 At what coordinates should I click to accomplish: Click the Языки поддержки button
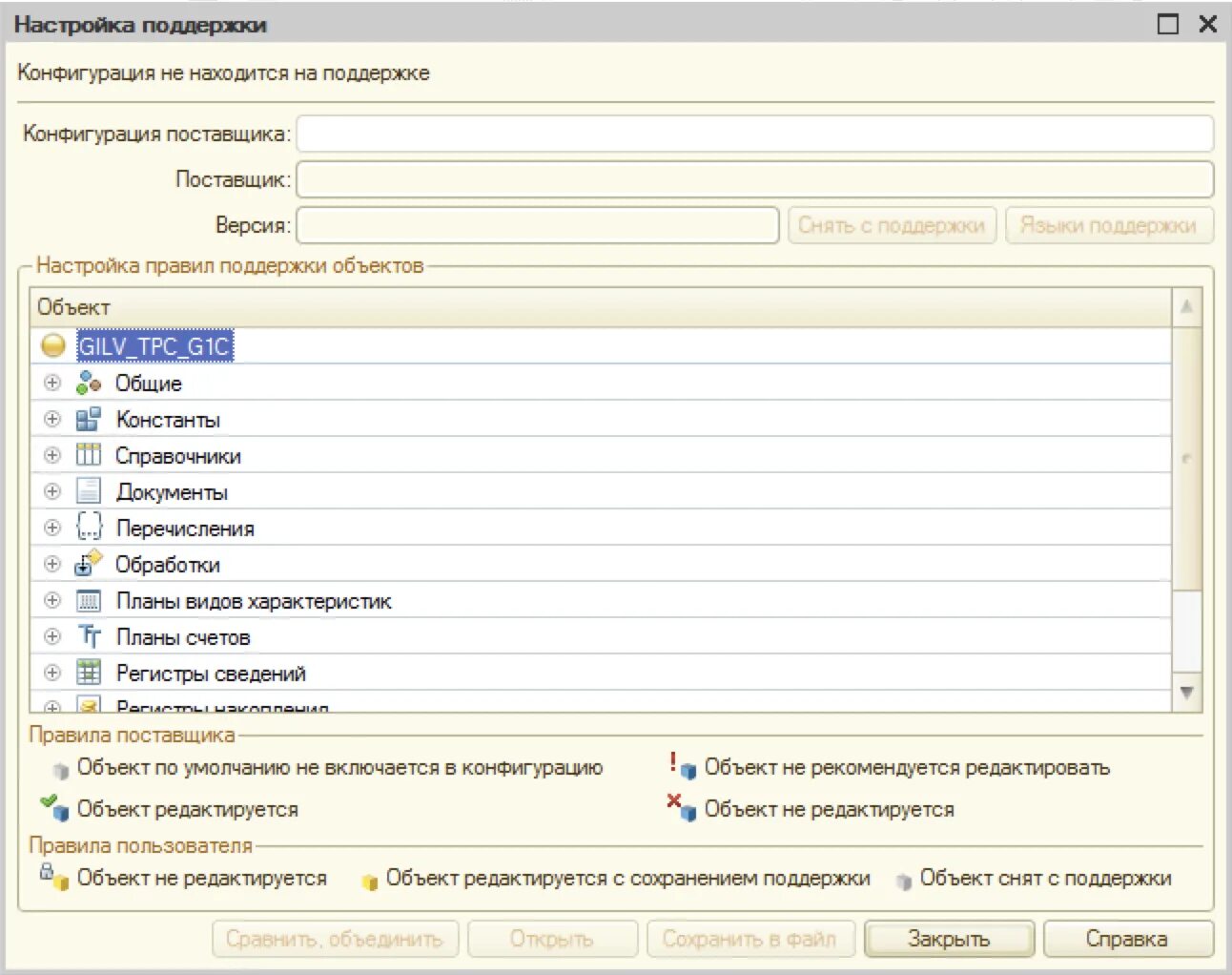[x=1109, y=225]
